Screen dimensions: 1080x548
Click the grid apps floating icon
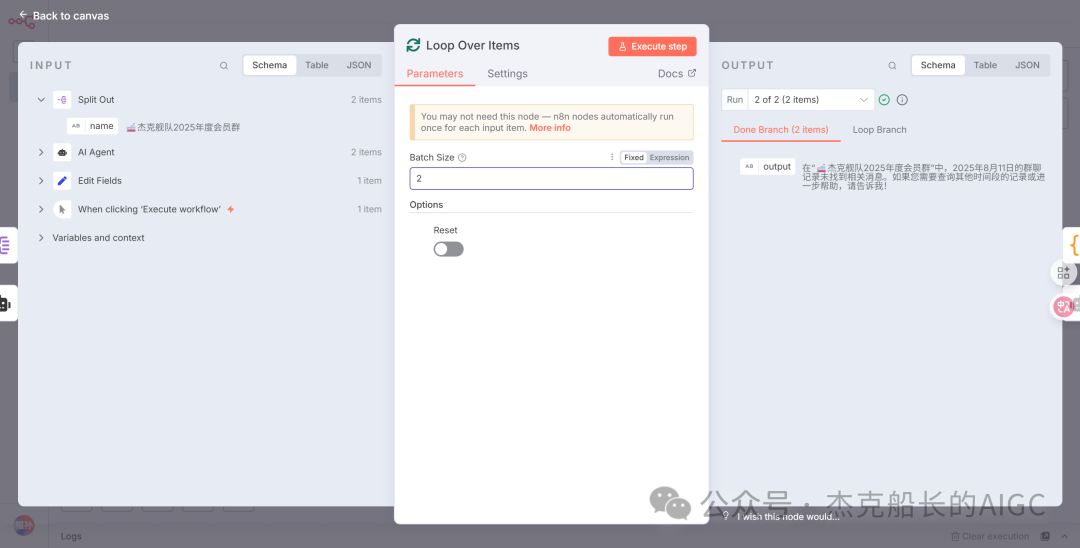pyautogui.click(x=1063, y=273)
